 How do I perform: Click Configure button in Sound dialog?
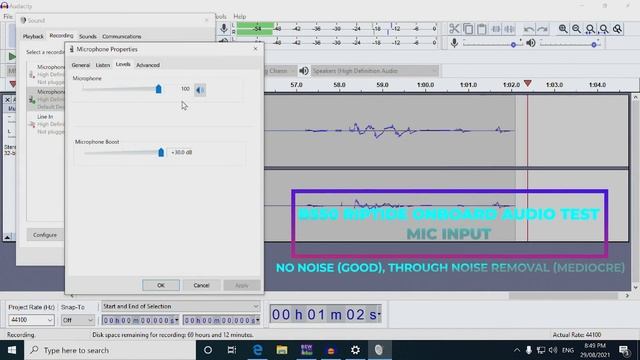pyautogui.click(x=45, y=235)
